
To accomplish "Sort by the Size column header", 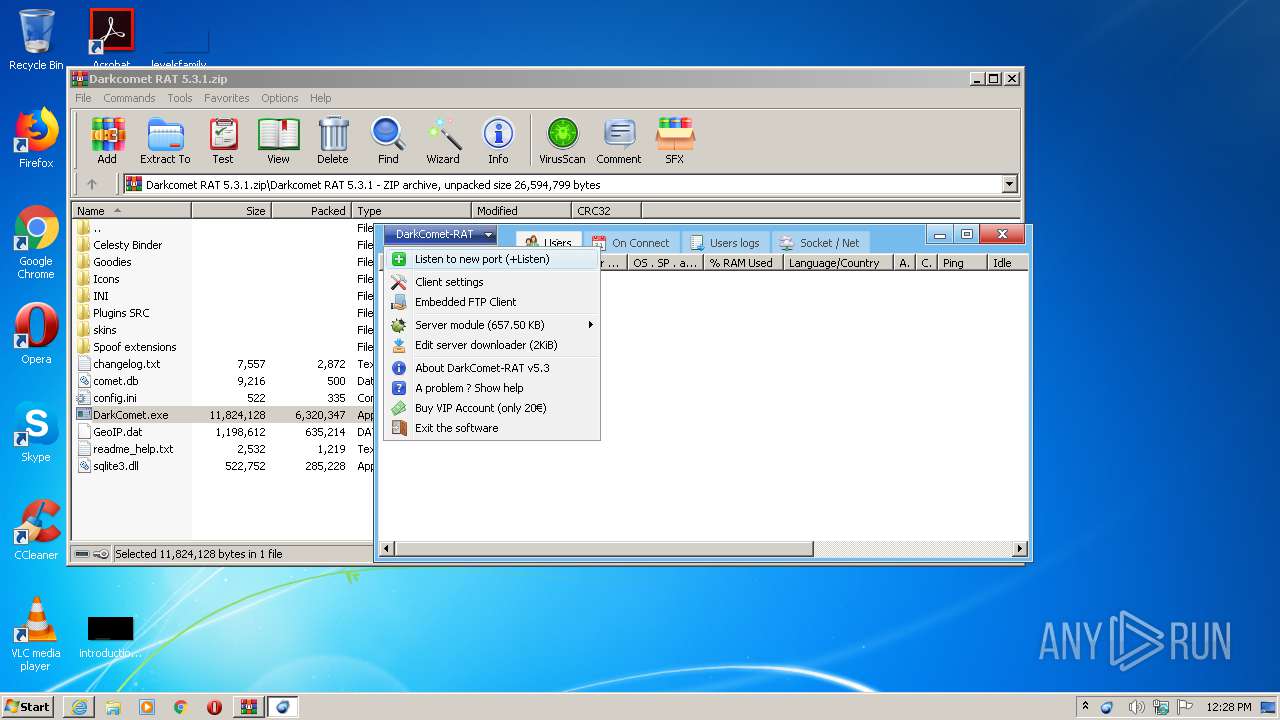I will [x=231, y=211].
